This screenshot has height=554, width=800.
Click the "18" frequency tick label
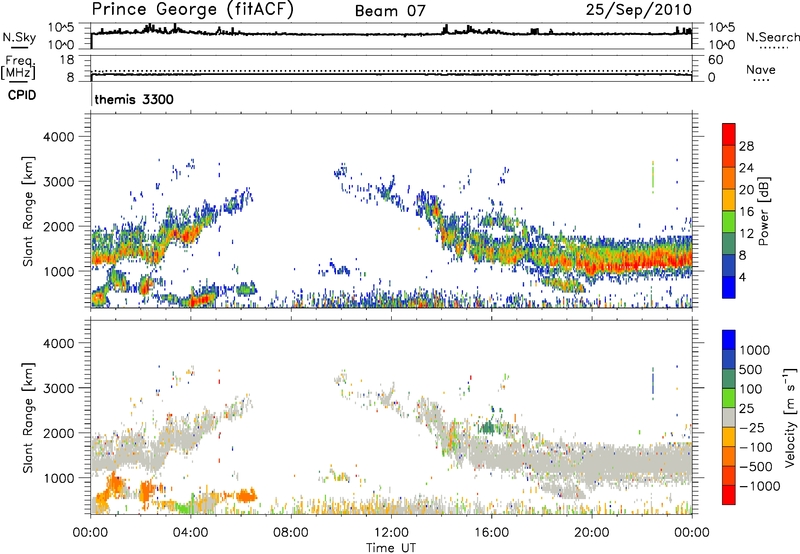click(x=67, y=60)
